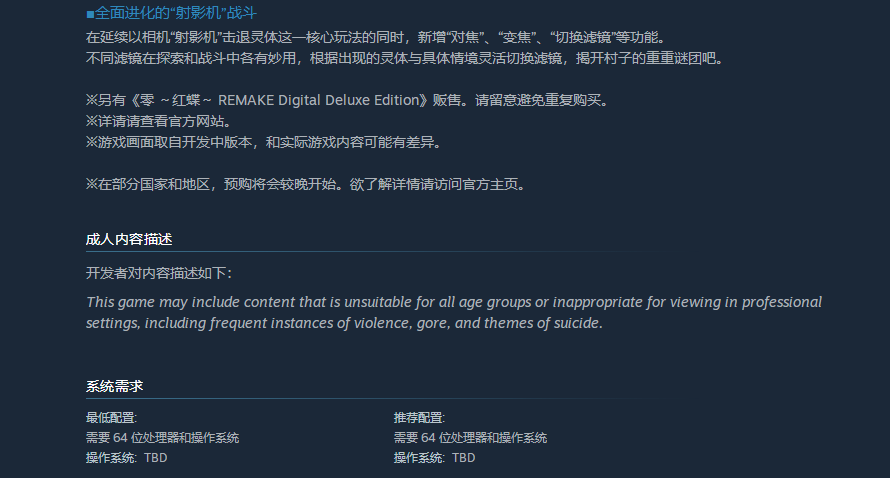Screen dimensions: 890x478
Task: Click the paragraph mentioning 对焦、变焦、切换滤镜
Action: [375, 37]
